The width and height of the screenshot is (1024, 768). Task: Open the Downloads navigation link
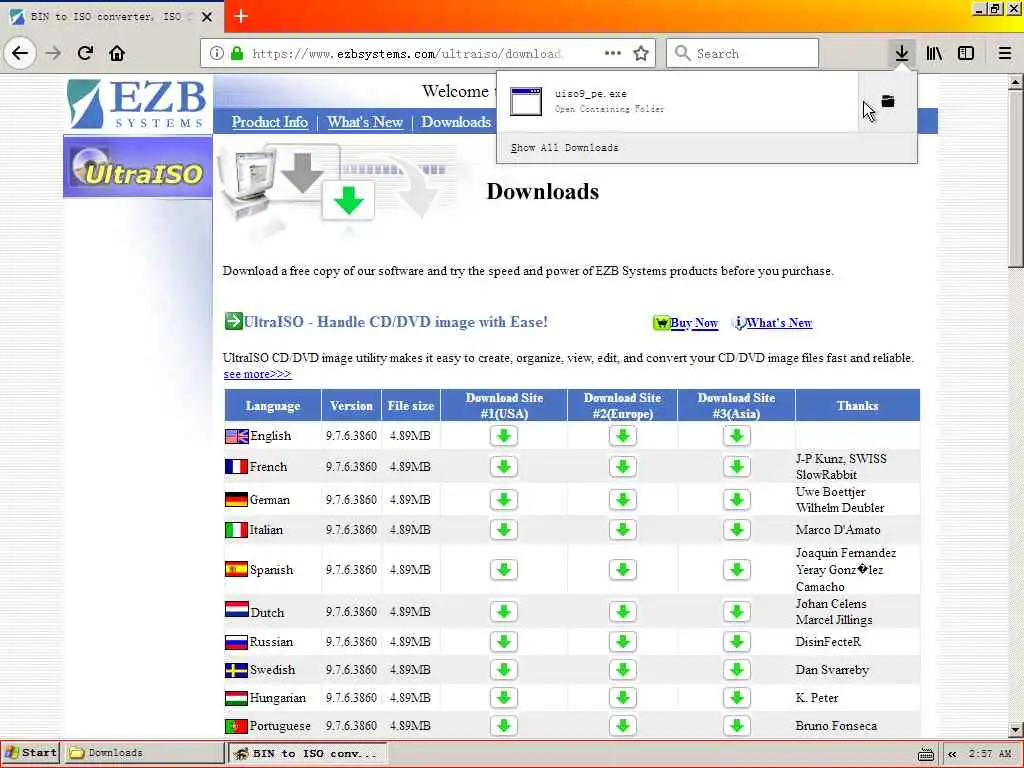click(456, 122)
